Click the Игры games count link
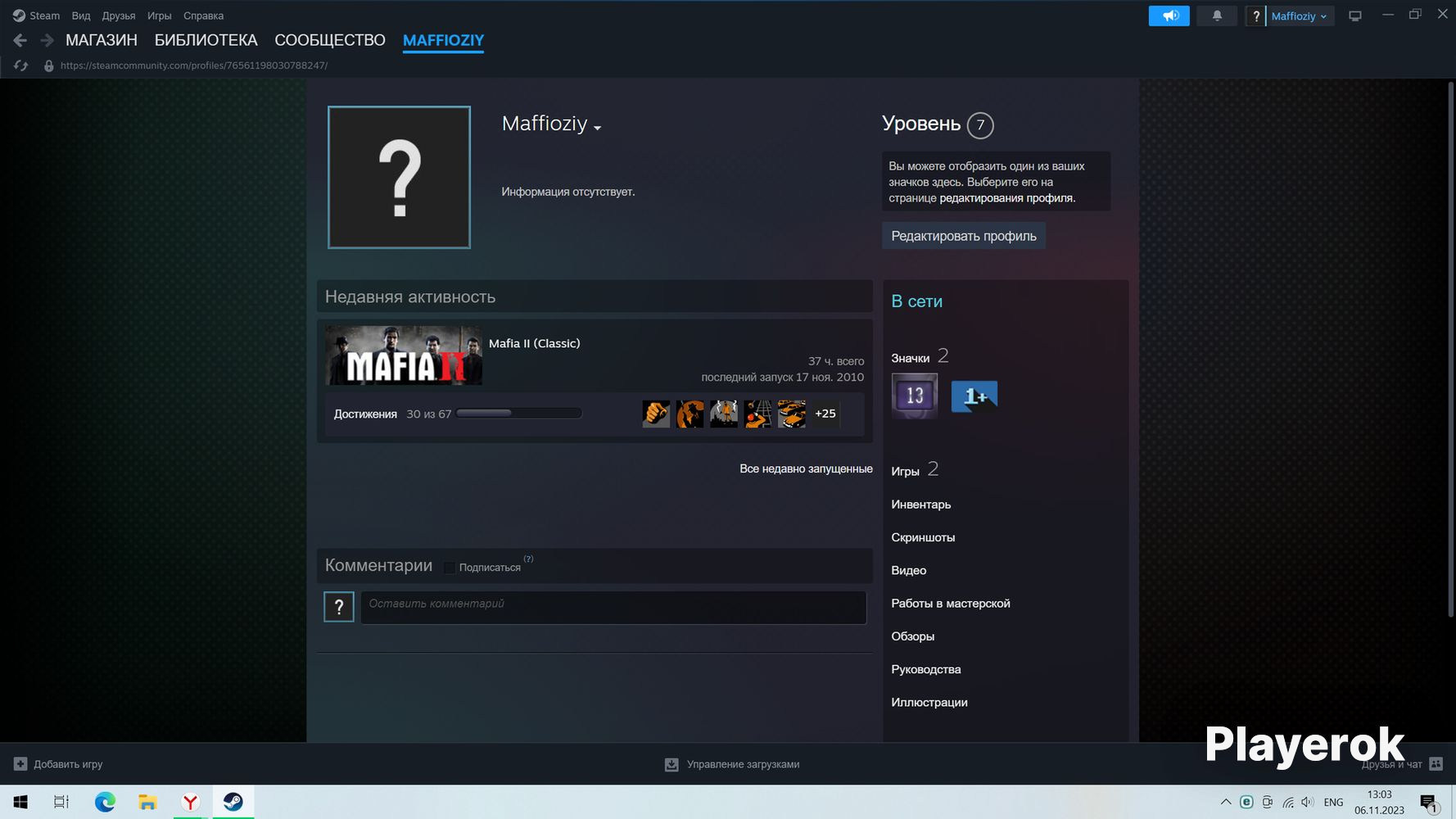Screen dimensions: 1456x819 [915, 470]
